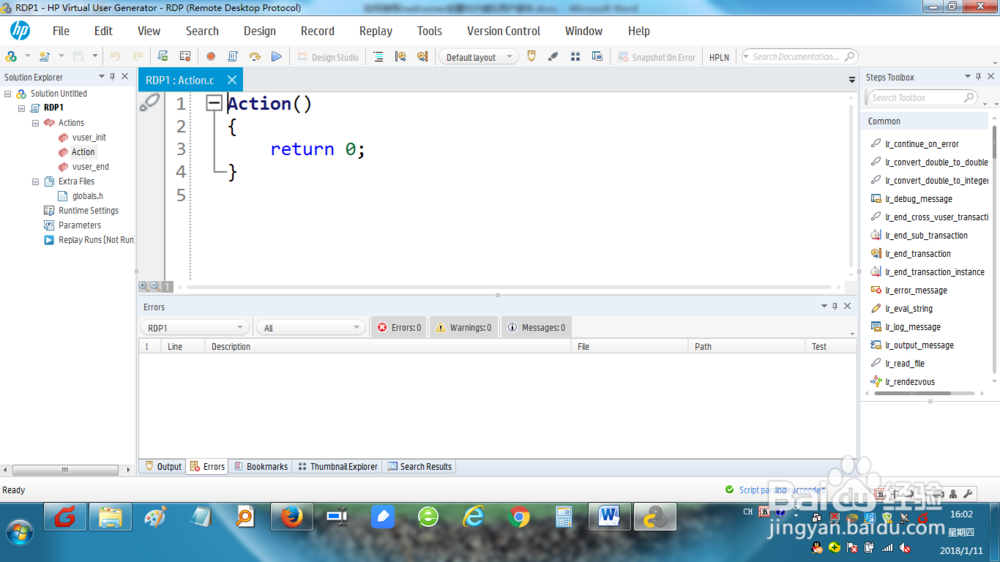Select vuser_end in Solution Explorer
Image resolution: width=1000 pixels, height=562 pixels.
point(90,166)
